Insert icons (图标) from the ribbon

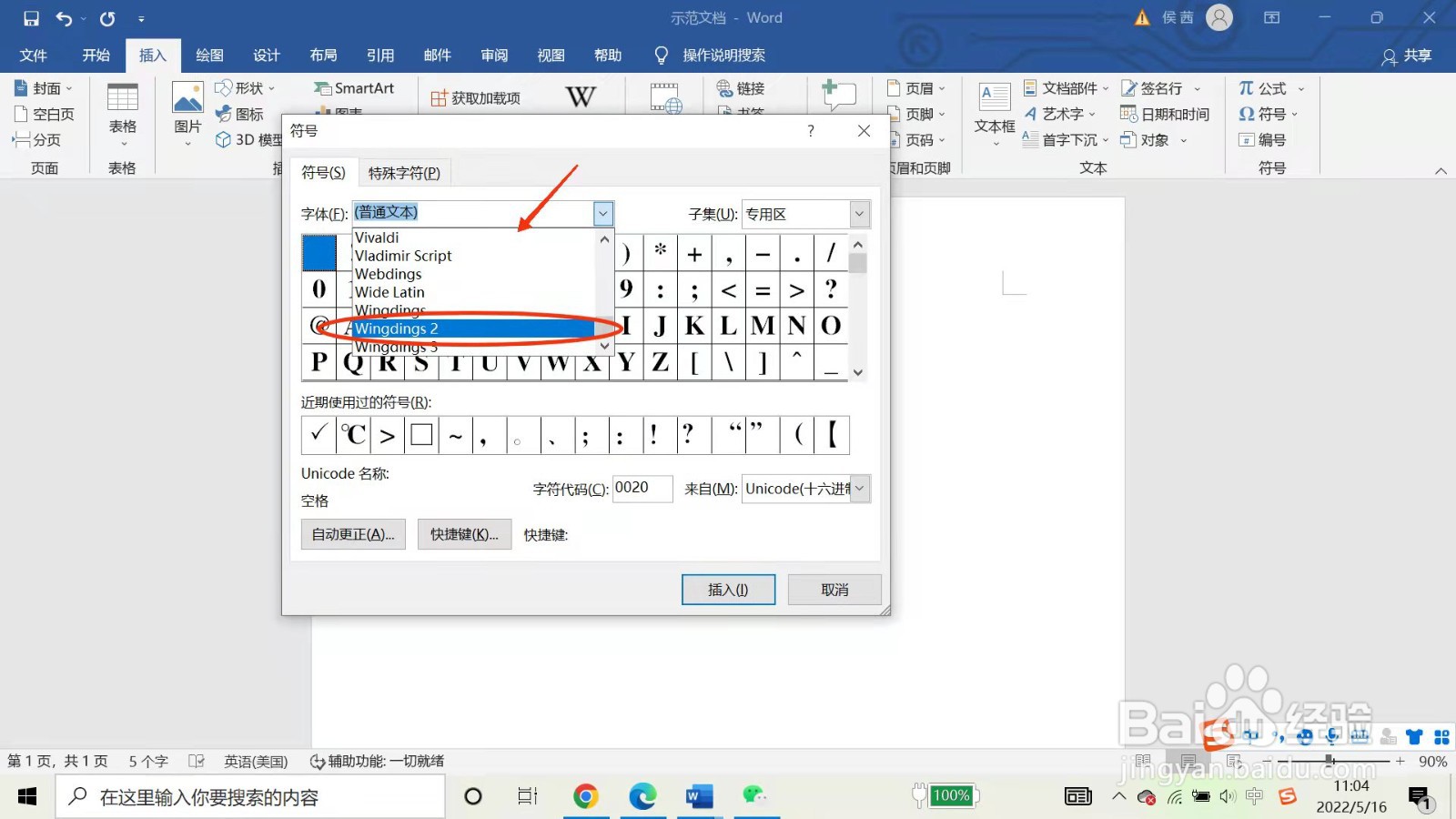(239, 114)
